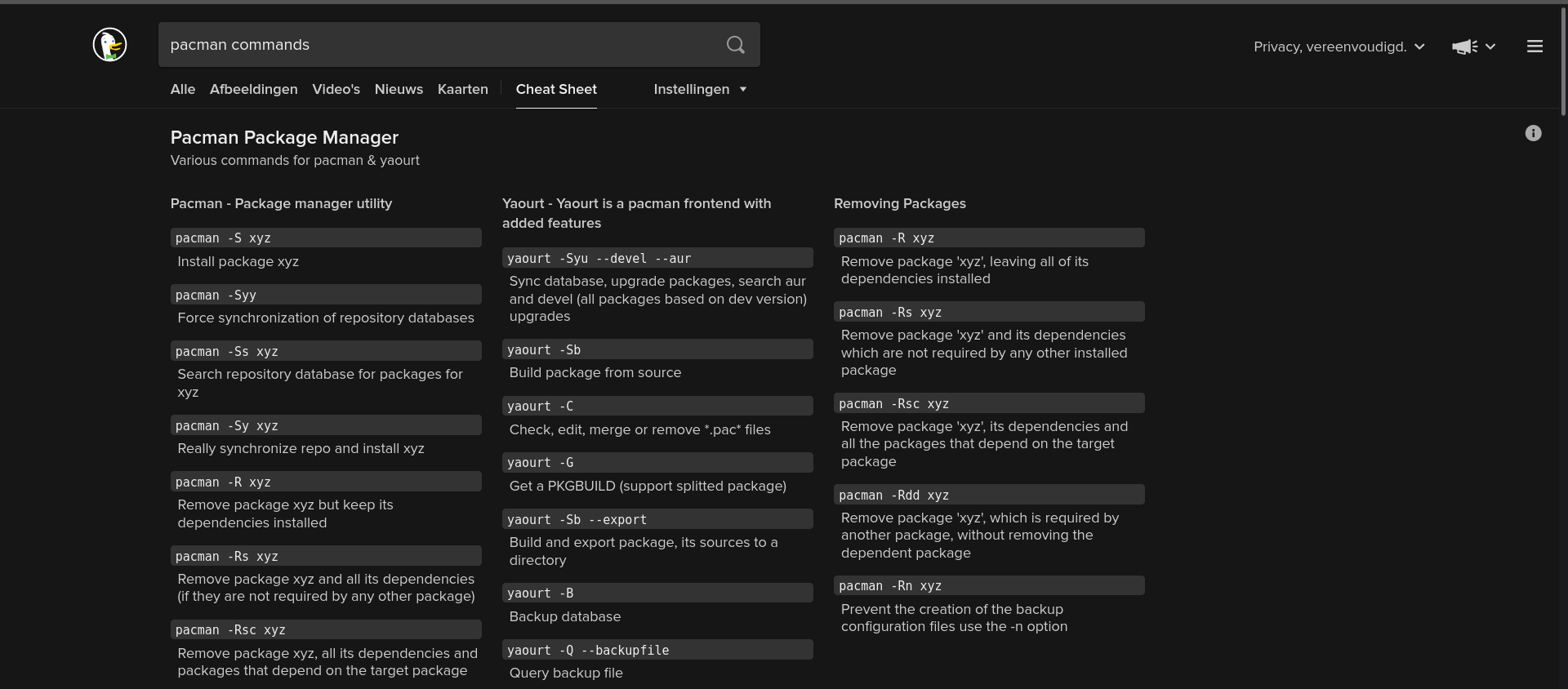The image size is (1568, 689).
Task: Click the 'pacman -Rn xyz' command
Action: click(989, 585)
